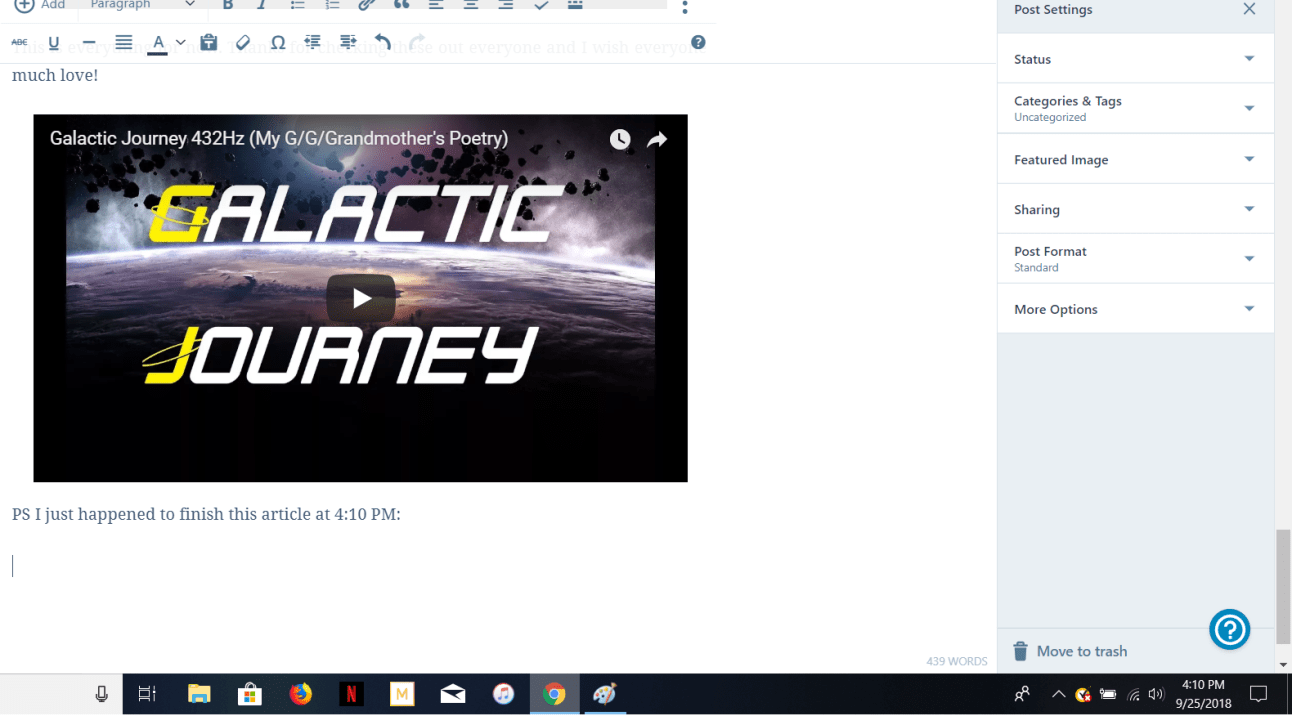Play the Galactic Journey video

coord(361,298)
